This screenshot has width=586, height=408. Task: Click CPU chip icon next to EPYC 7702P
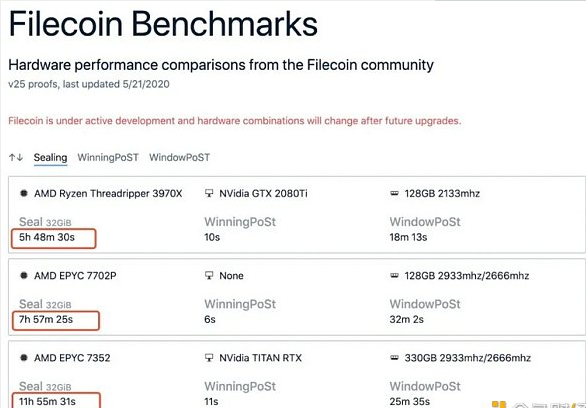(24, 276)
